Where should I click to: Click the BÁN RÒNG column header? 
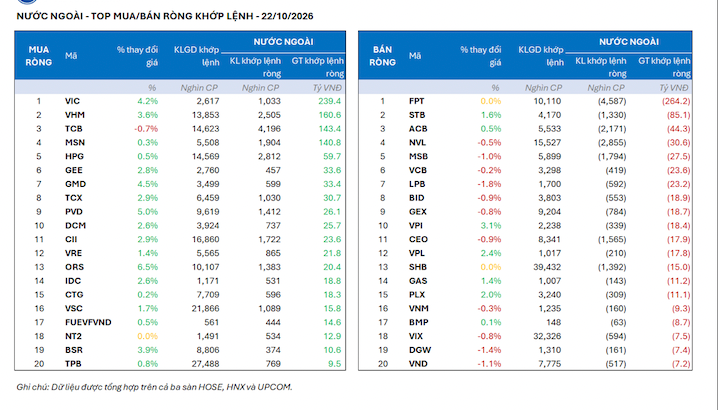(x=382, y=56)
